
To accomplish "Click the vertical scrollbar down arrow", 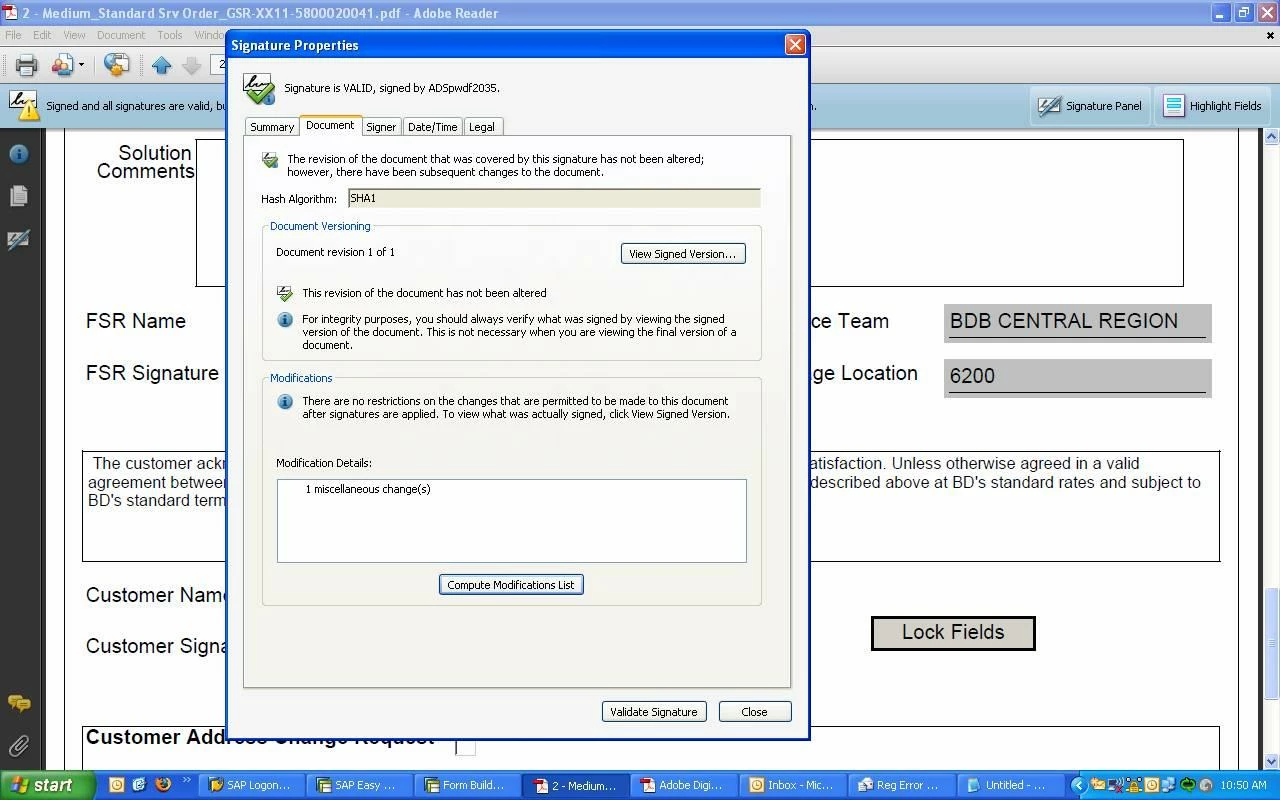I will (x=1271, y=762).
